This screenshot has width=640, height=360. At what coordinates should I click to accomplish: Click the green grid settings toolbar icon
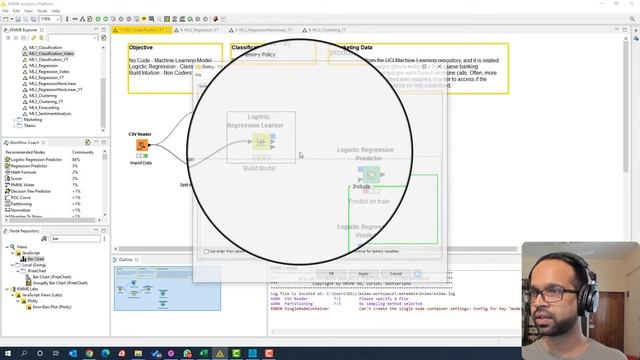click(x=167, y=19)
